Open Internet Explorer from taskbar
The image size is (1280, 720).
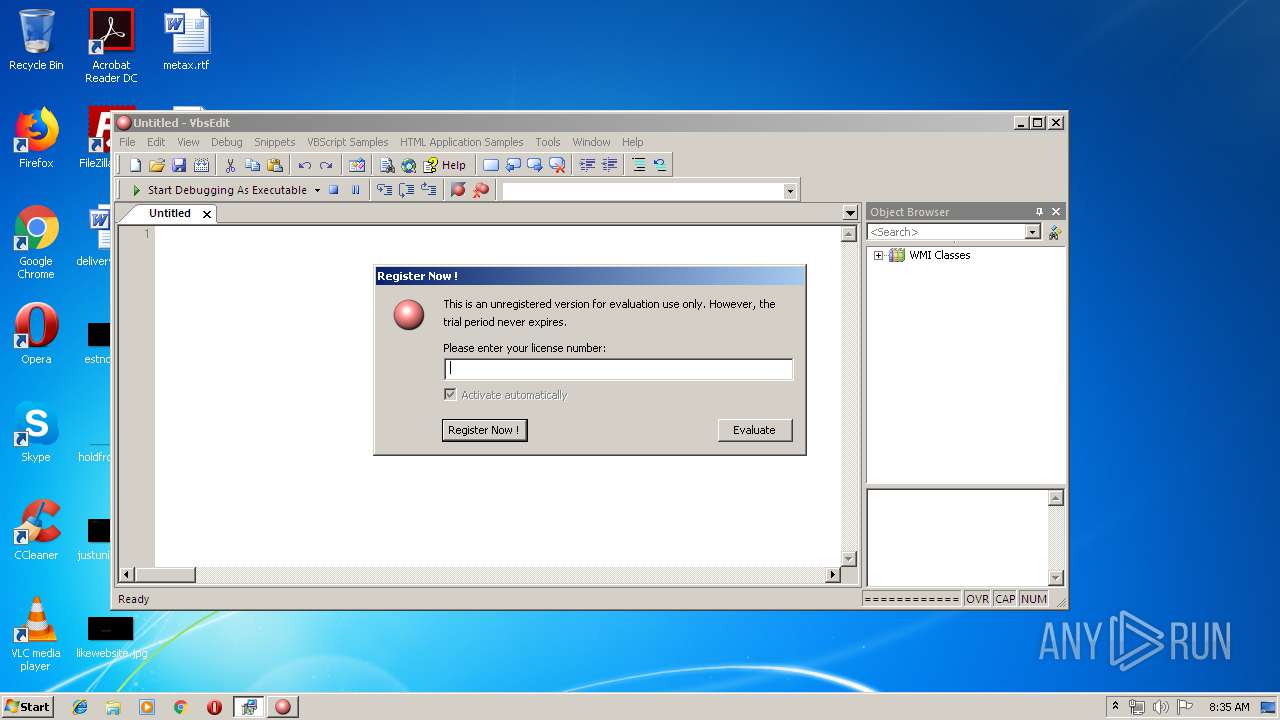pyautogui.click(x=80, y=707)
